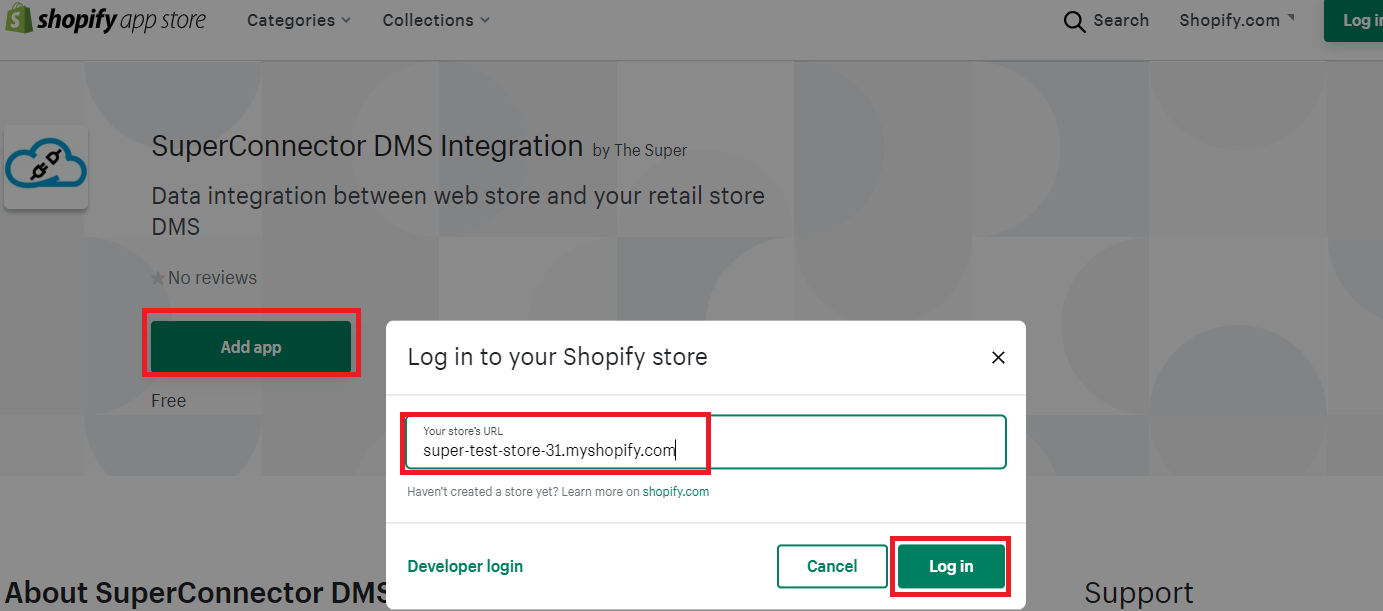Click the 'Free' price label
The height and width of the screenshot is (611, 1383).
[x=169, y=400]
